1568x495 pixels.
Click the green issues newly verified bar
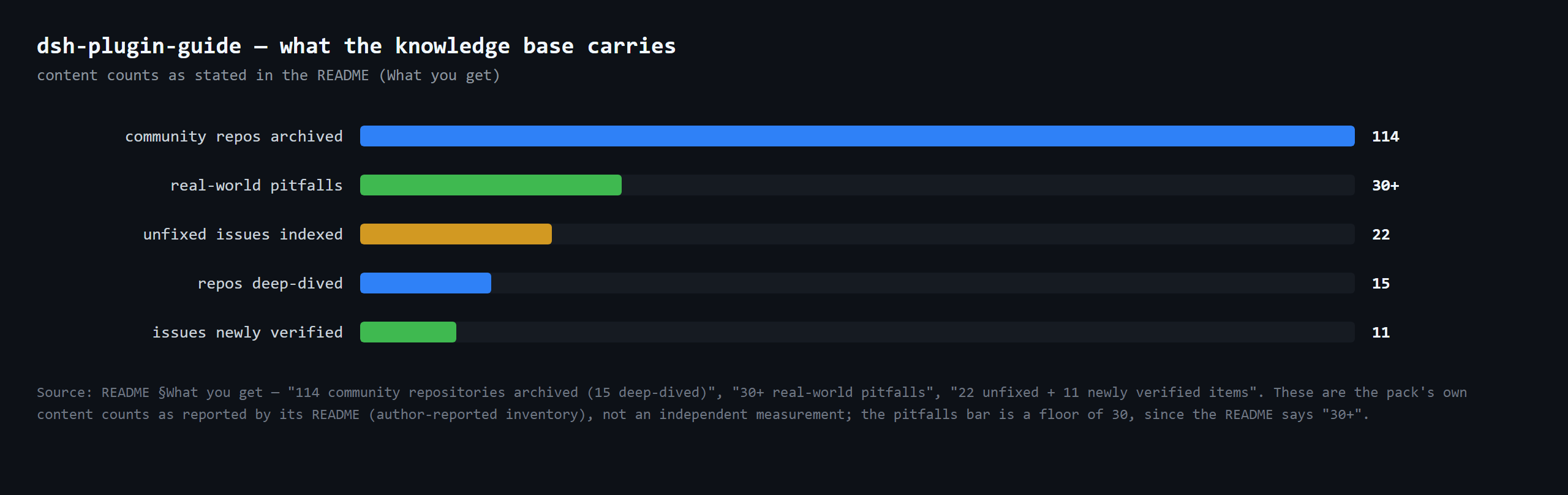tap(408, 332)
